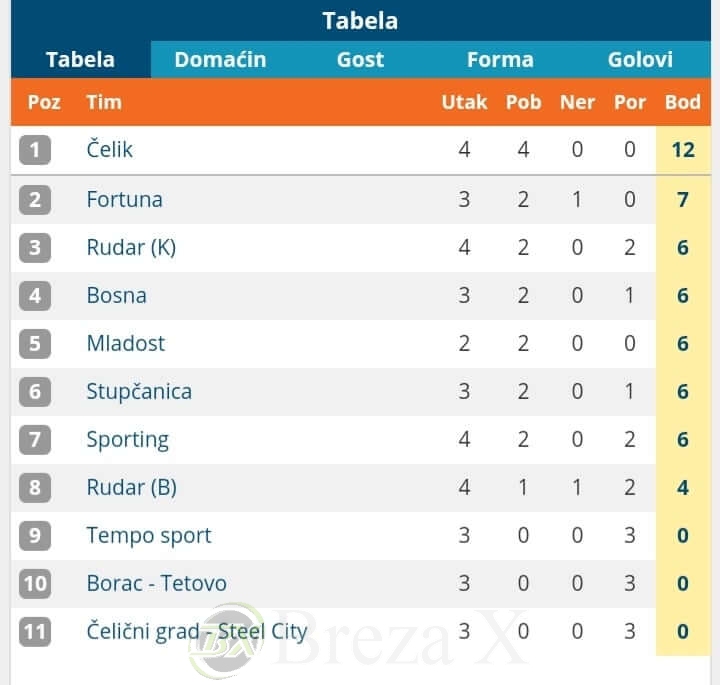Viewport: 720px width, 685px height.
Task: Open the Stupčanica team link
Action: (x=139, y=391)
